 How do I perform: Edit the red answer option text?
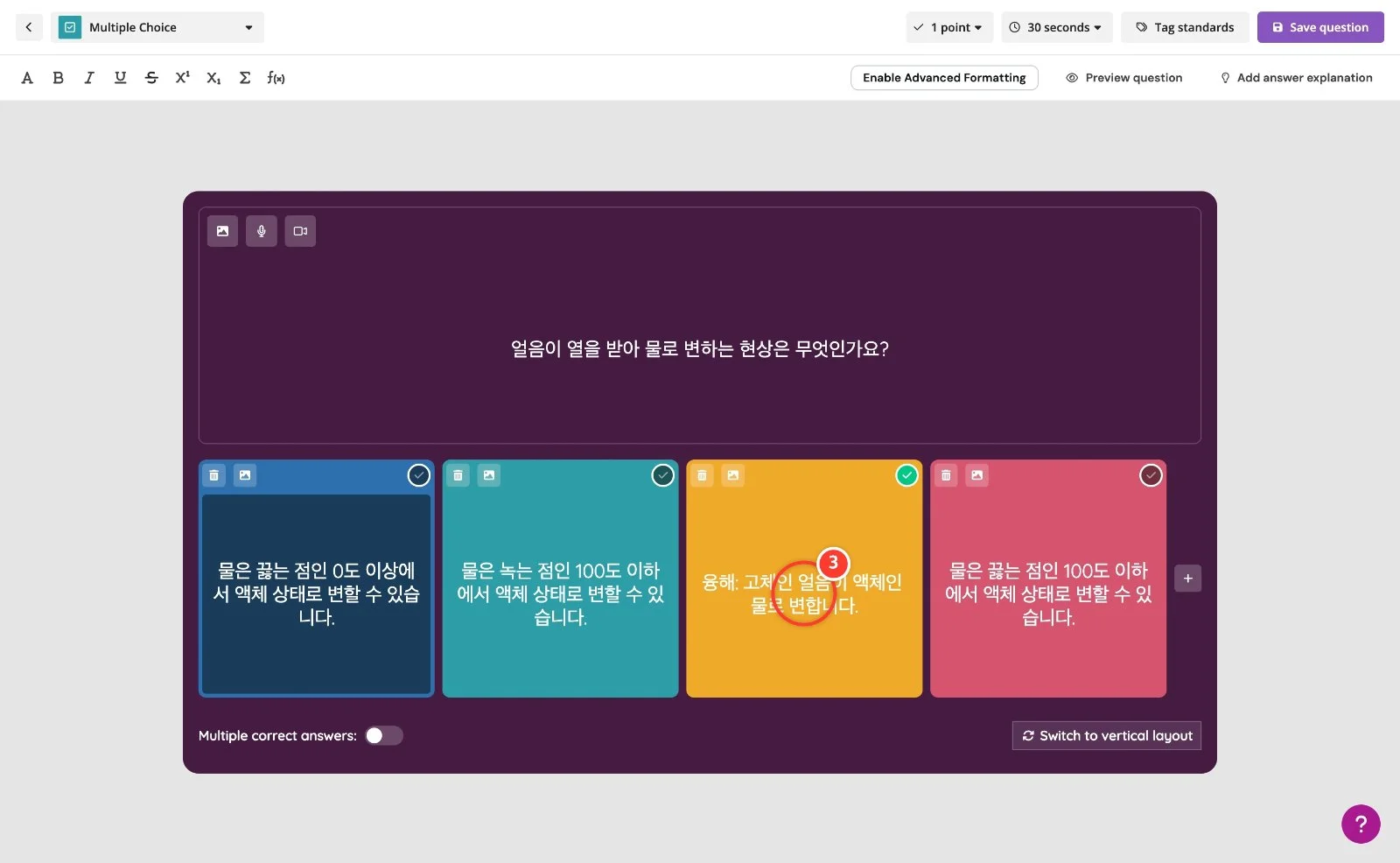tap(1048, 593)
